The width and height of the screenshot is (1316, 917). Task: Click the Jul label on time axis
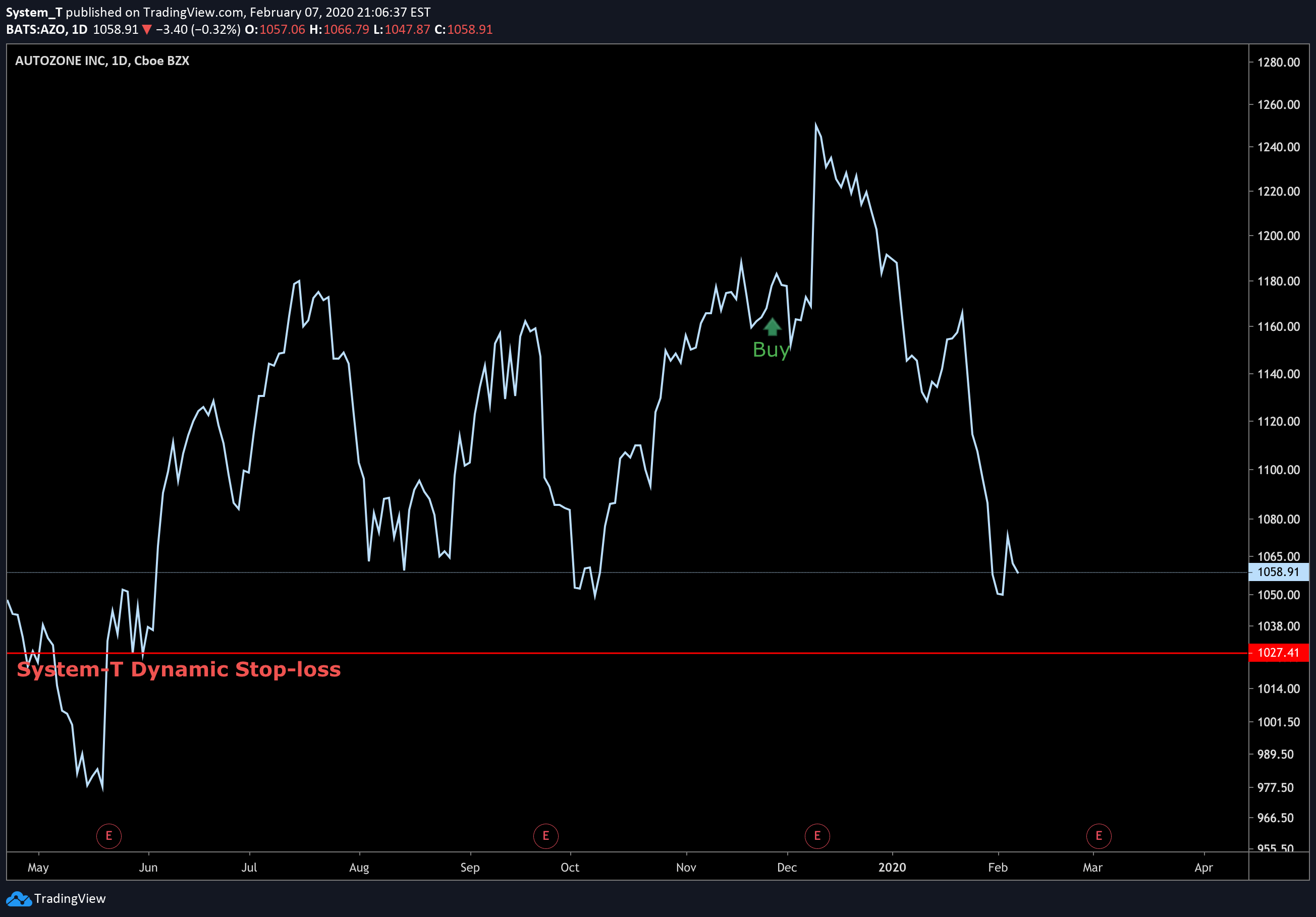point(249,868)
